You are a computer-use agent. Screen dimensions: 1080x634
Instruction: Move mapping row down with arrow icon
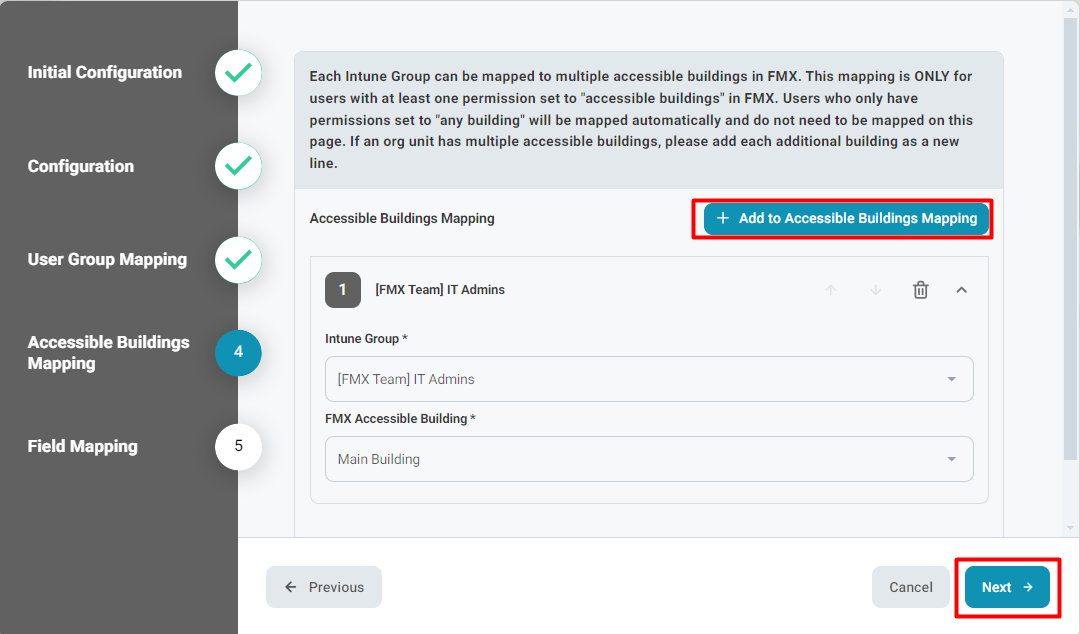(876, 290)
